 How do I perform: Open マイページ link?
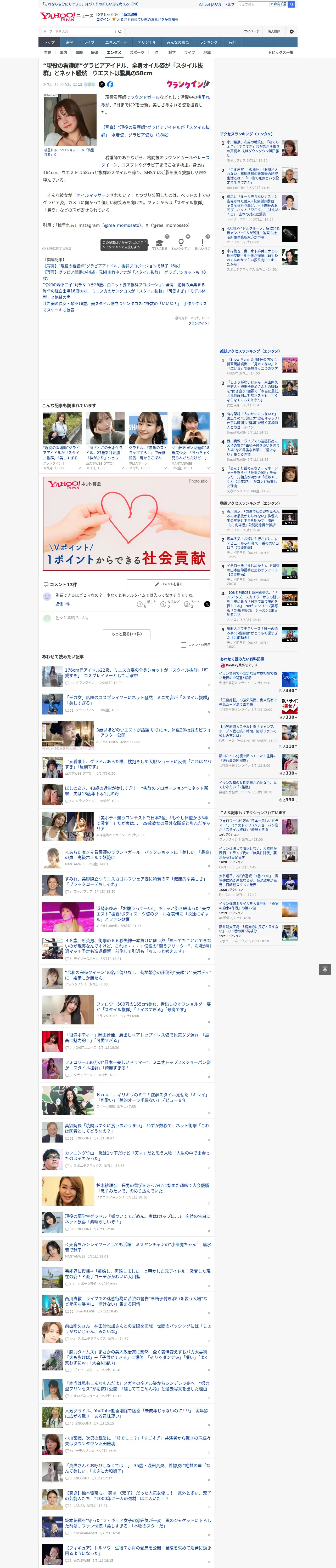click(x=252, y=32)
